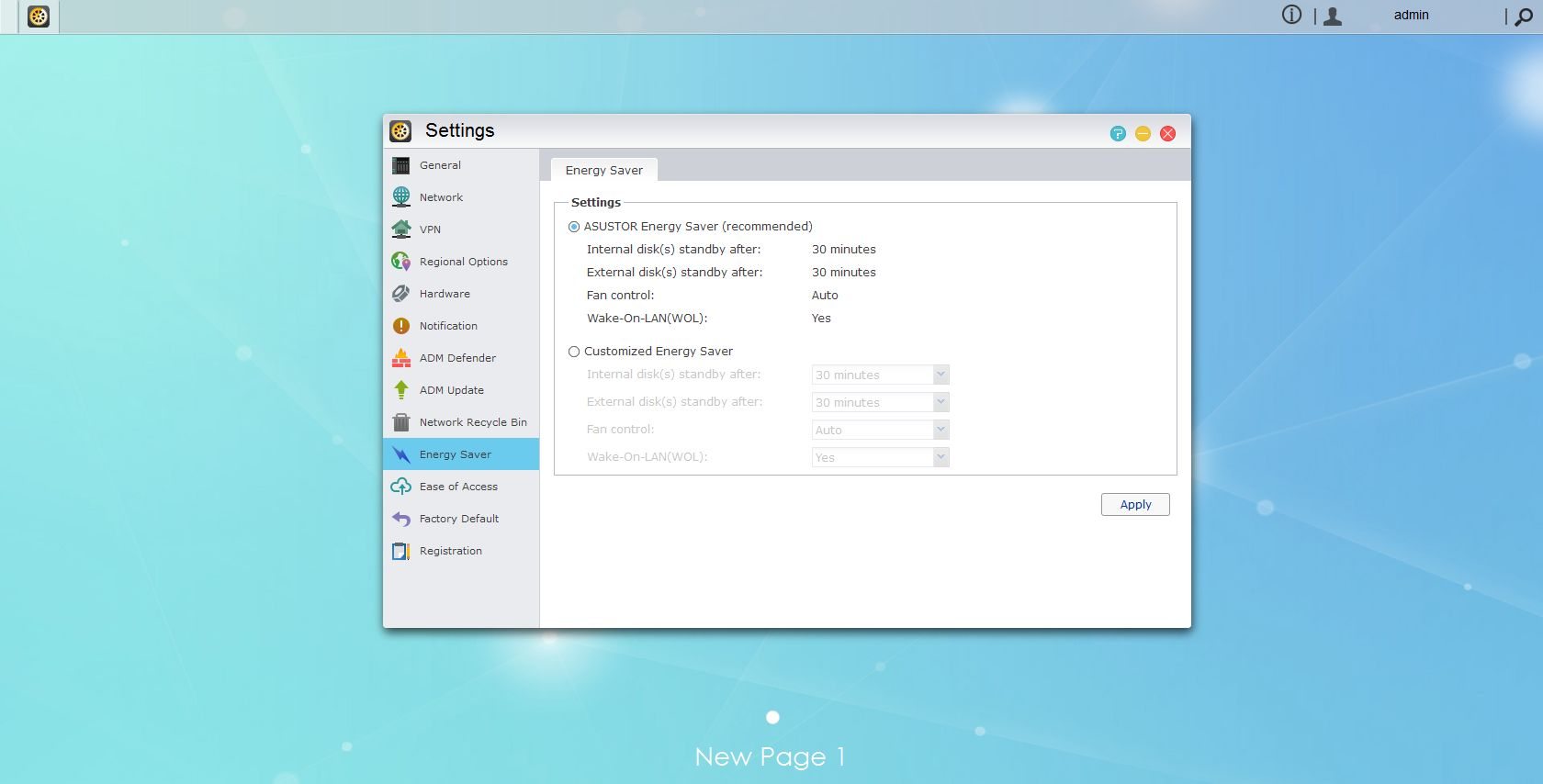Click the admin username in top bar
Viewport: 1543px width, 784px height.
click(x=1411, y=15)
